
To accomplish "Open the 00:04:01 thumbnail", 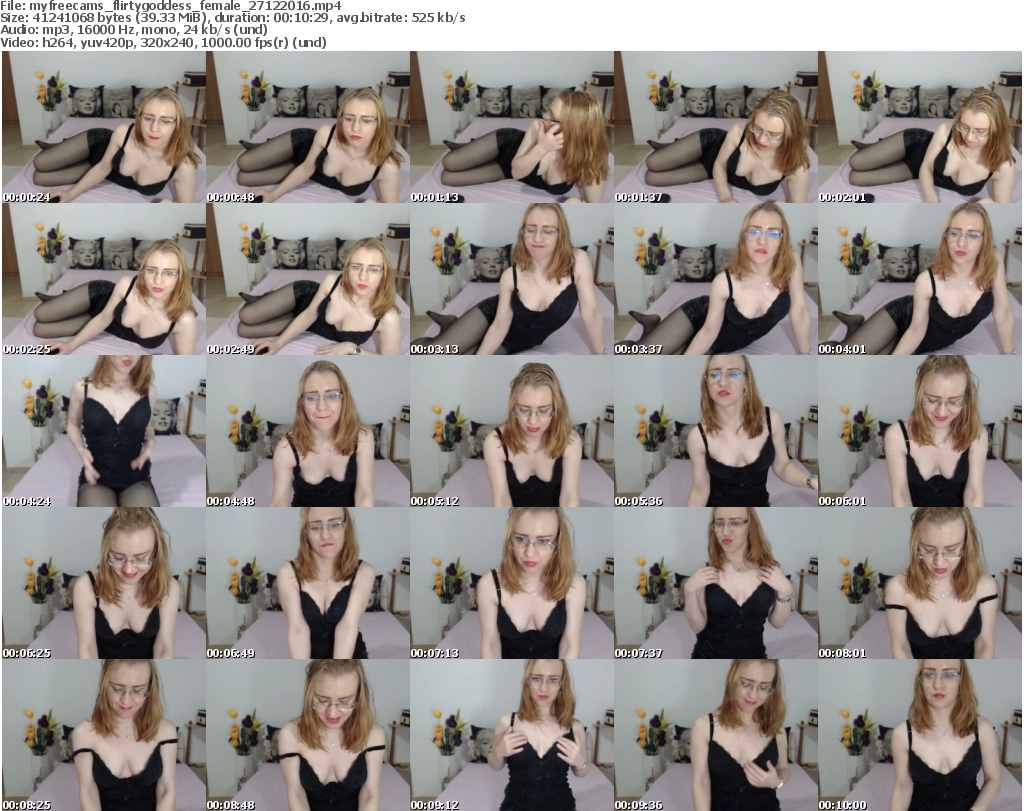I will [x=919, y=279].
